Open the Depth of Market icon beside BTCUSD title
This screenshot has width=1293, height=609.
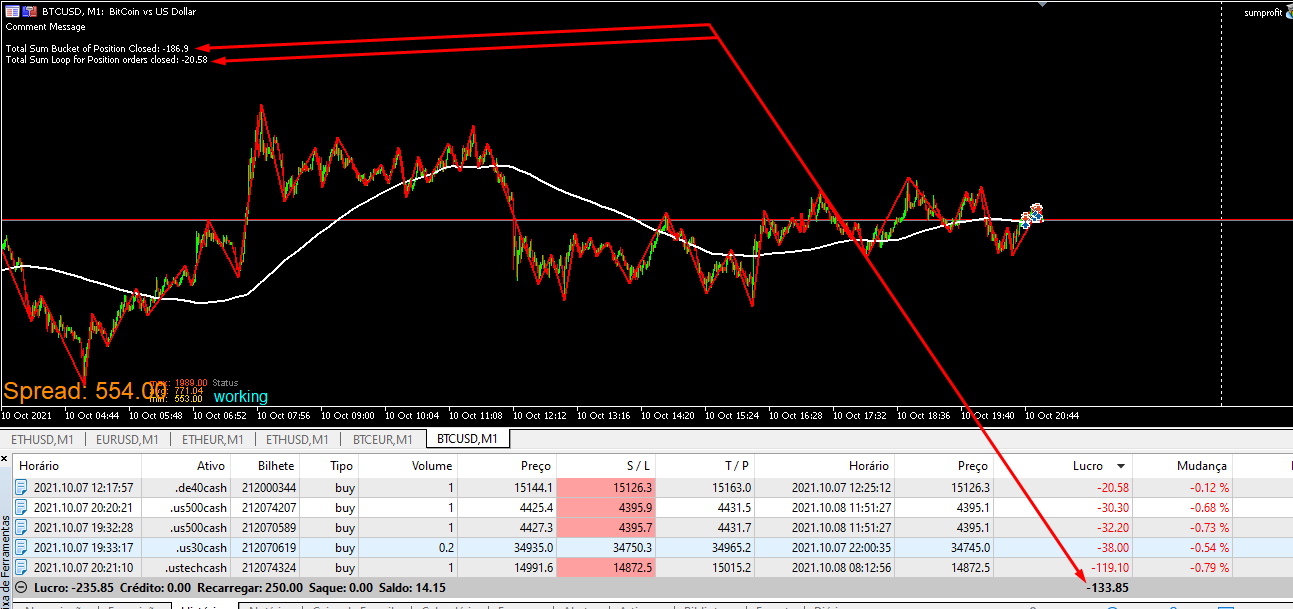point(12,12)
